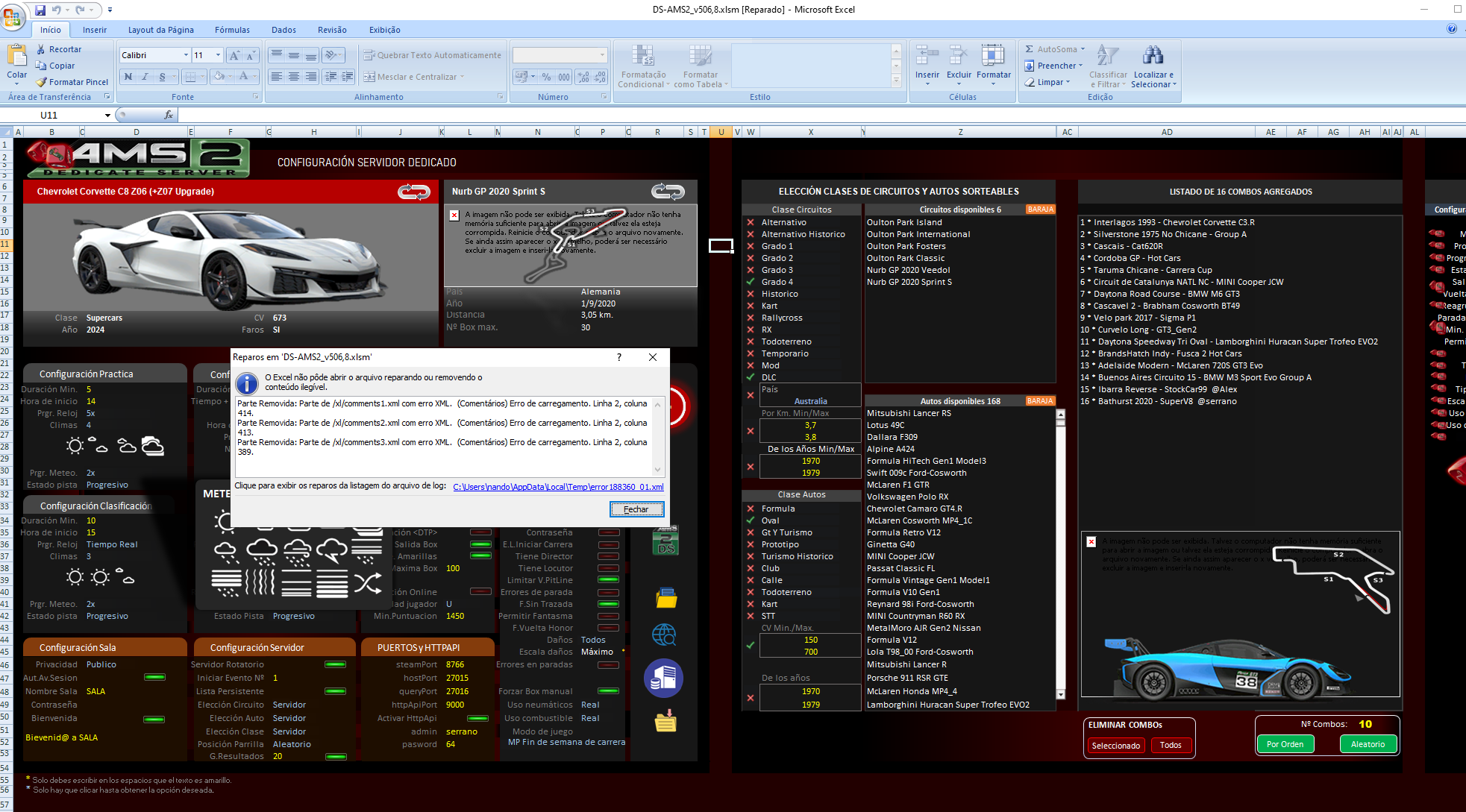Click the swap circuit arrows icon
The image size is (1466, 812).
point(667,192)
